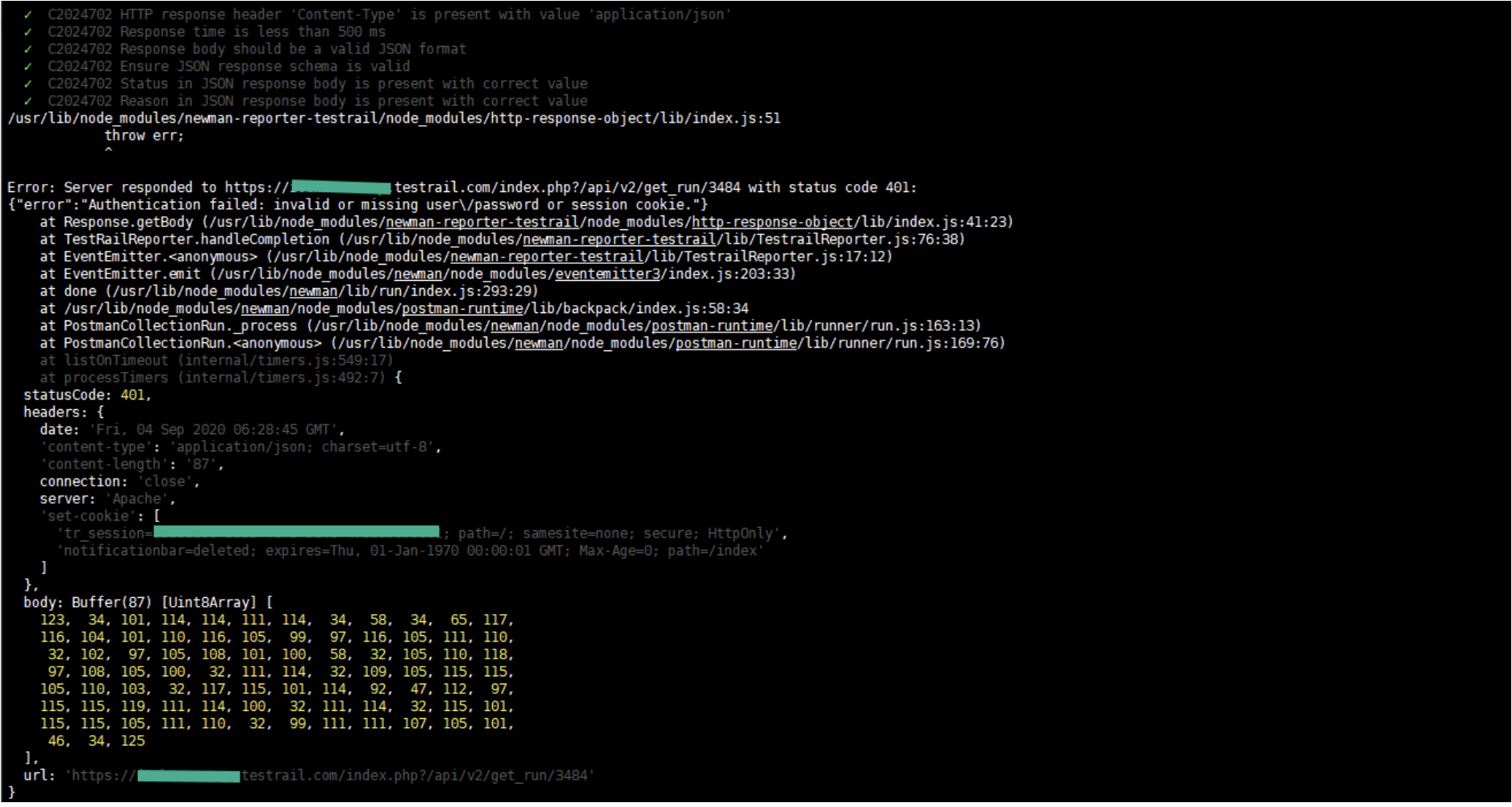
Task: Click the url: get_run/3484 line at bottom
Action: click(309, 776)
